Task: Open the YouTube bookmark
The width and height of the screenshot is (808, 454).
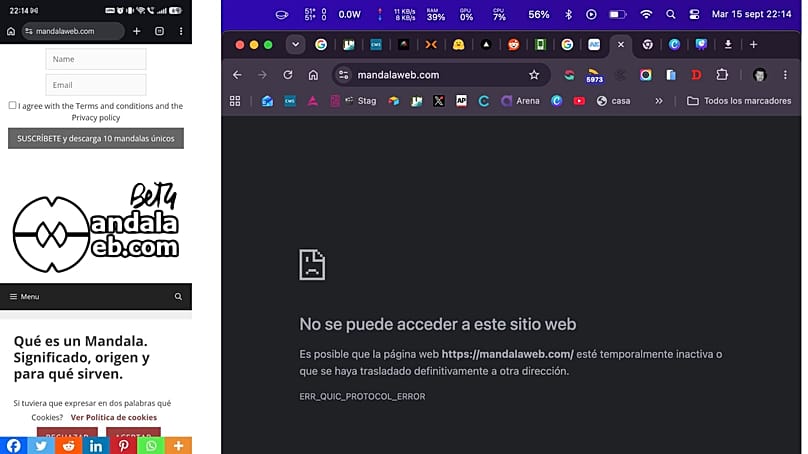Action: pyautogui.click(x=579, y=101)
